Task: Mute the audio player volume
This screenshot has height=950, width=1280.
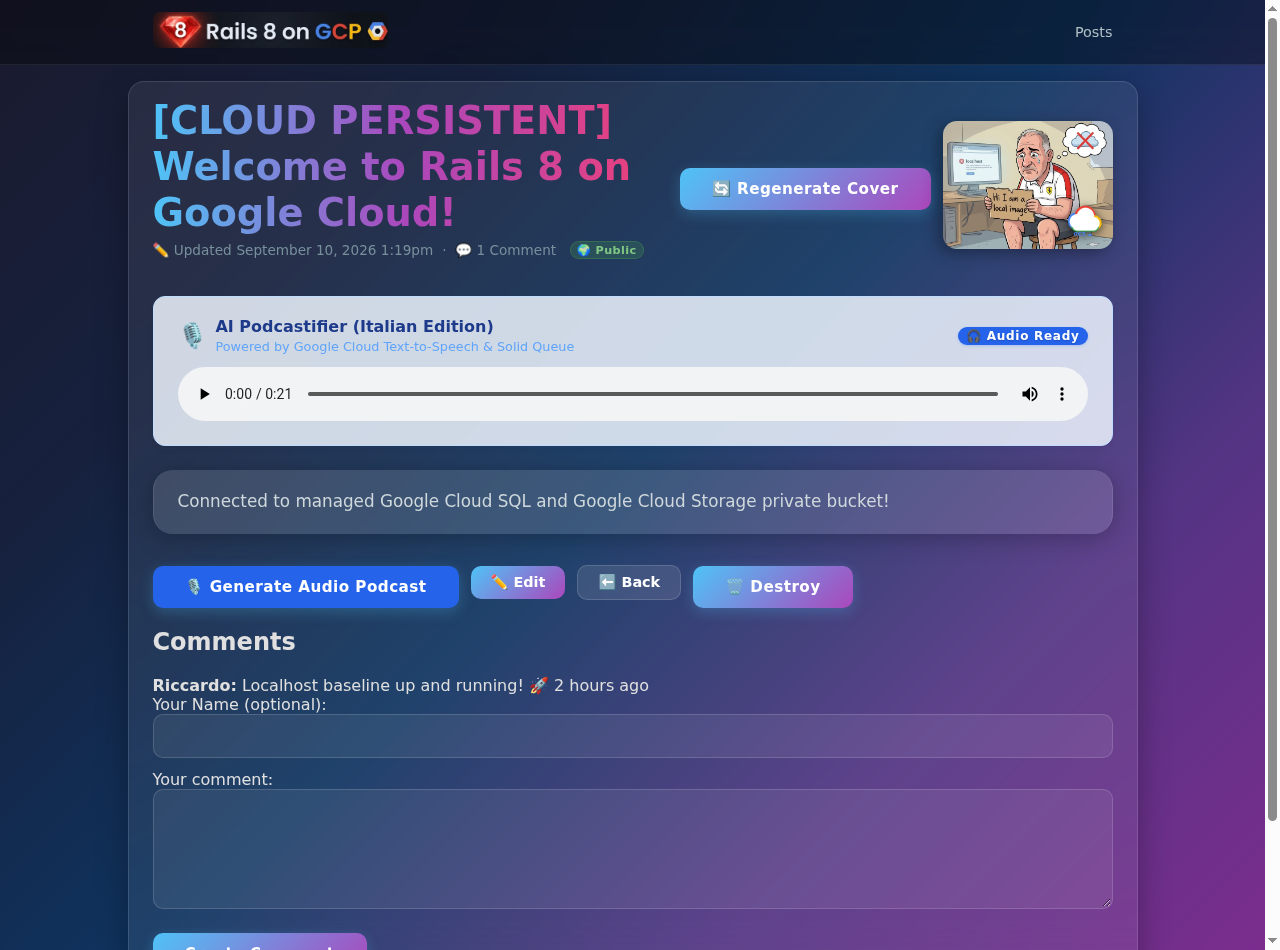Action: [1029, 394]
